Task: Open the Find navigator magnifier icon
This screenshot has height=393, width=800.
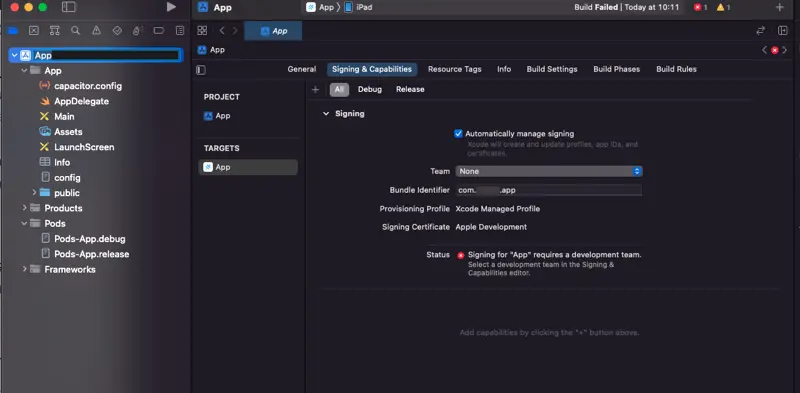Action: [x=76, y=31]
